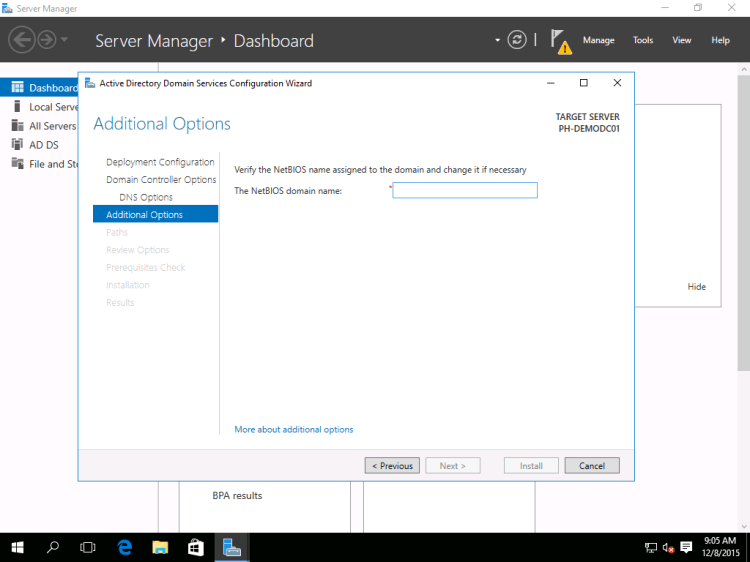Image resolution: width=750 pixels, height=562 pixels.
Task: Click Task View icon on taskbar
Action: pyautogui.click(x=88, y=547)
